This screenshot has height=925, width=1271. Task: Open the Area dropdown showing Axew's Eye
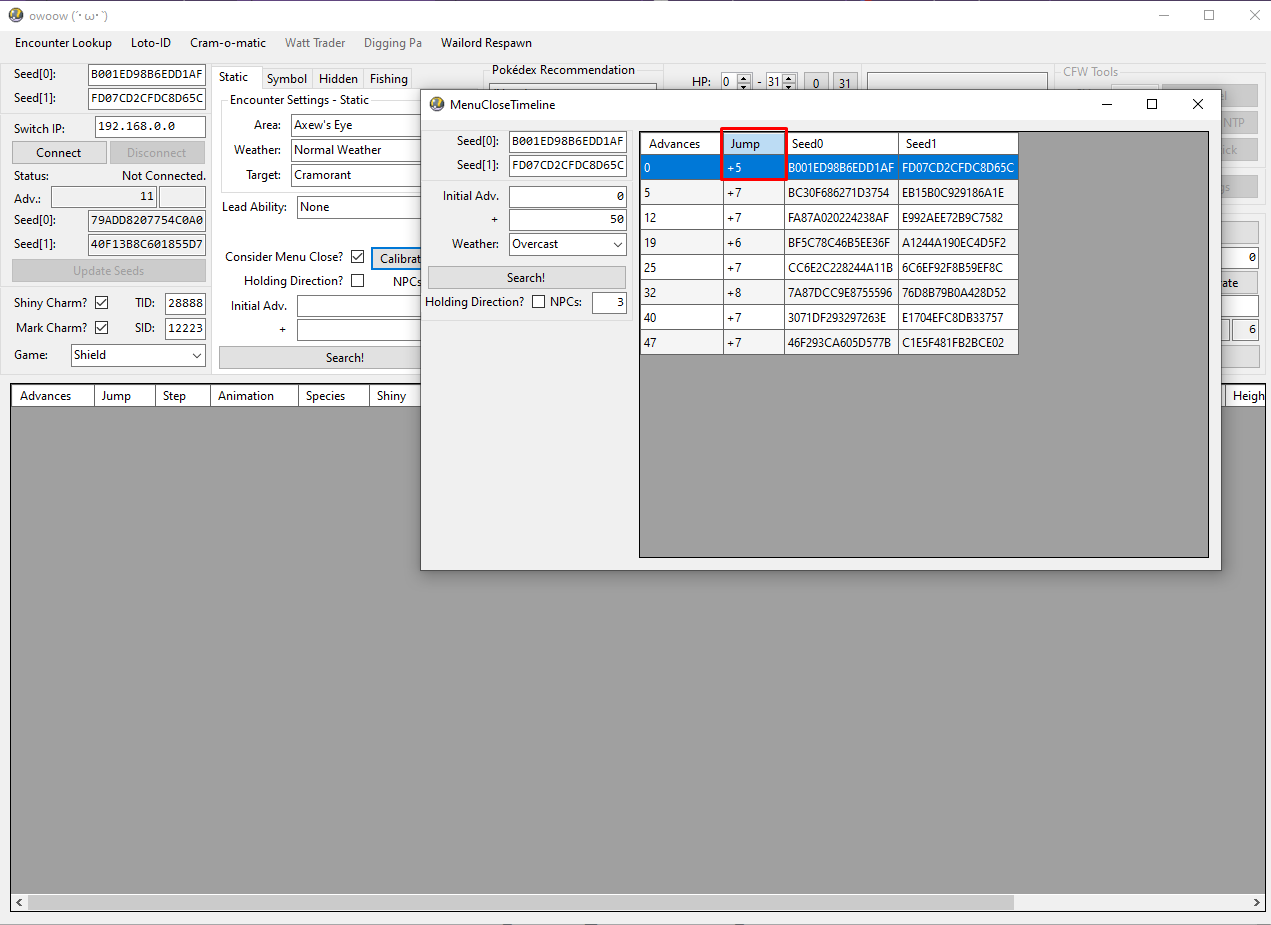pos(356,125)
